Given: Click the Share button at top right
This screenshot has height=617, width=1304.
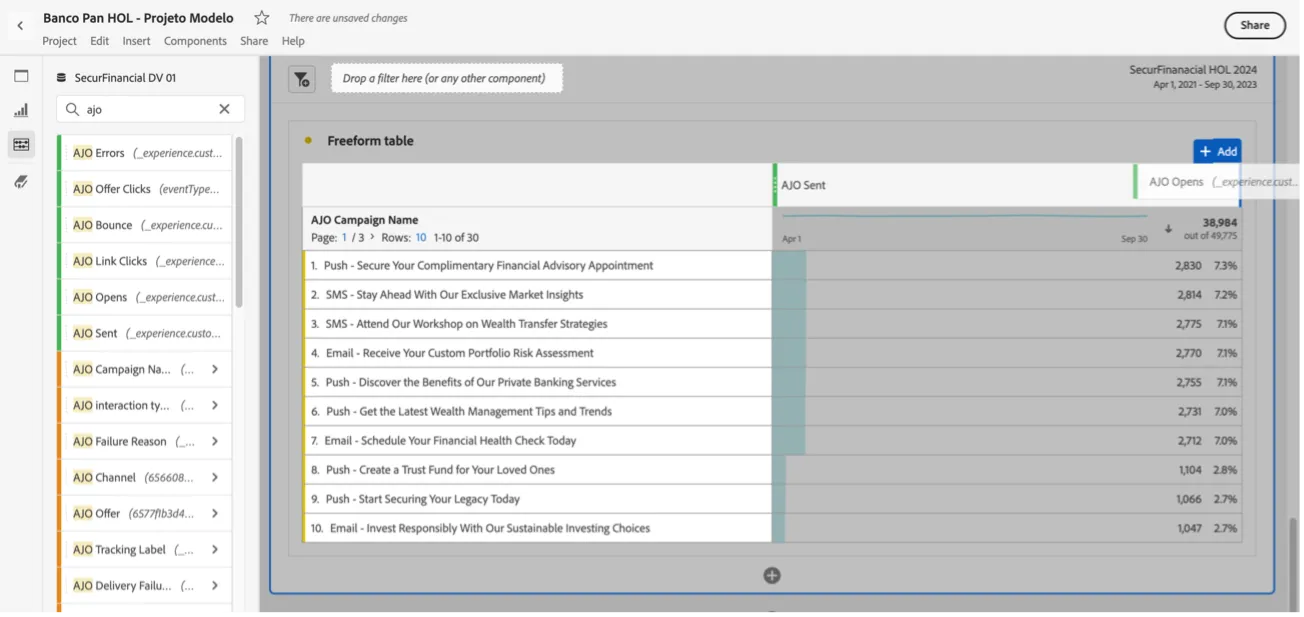Looking at the screenshot, I should tap(1254, 26).
